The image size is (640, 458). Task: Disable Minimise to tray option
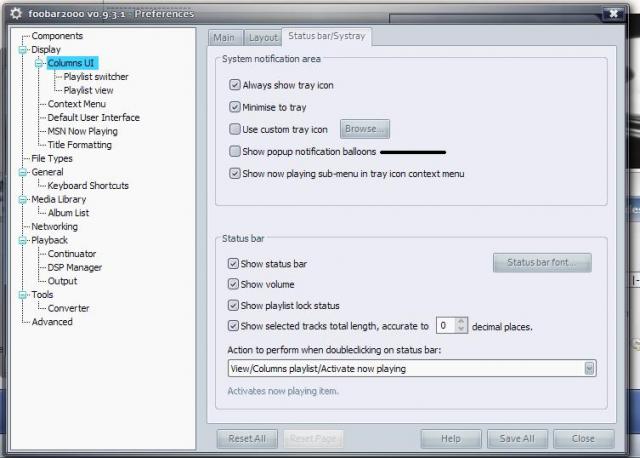pos(235,107)
